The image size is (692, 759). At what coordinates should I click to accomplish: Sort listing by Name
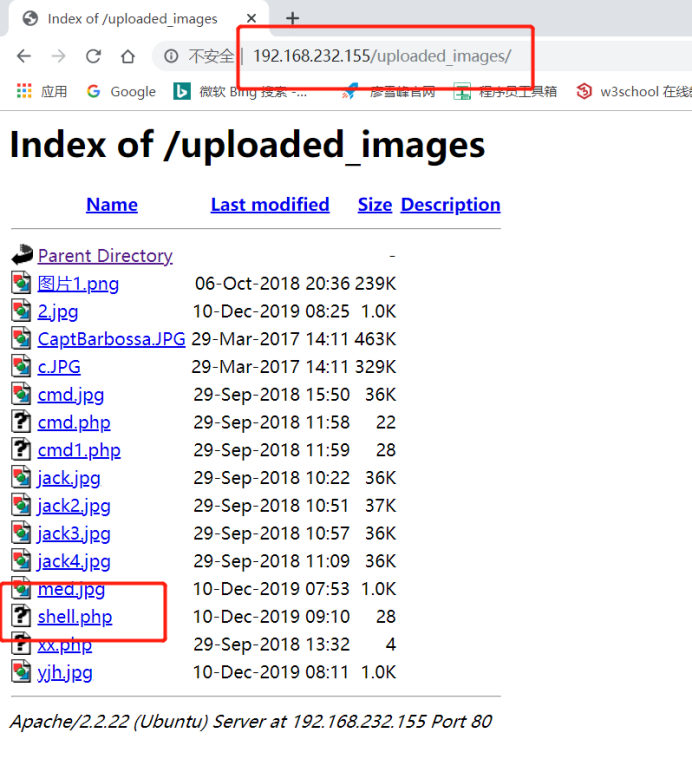[112, 205]
